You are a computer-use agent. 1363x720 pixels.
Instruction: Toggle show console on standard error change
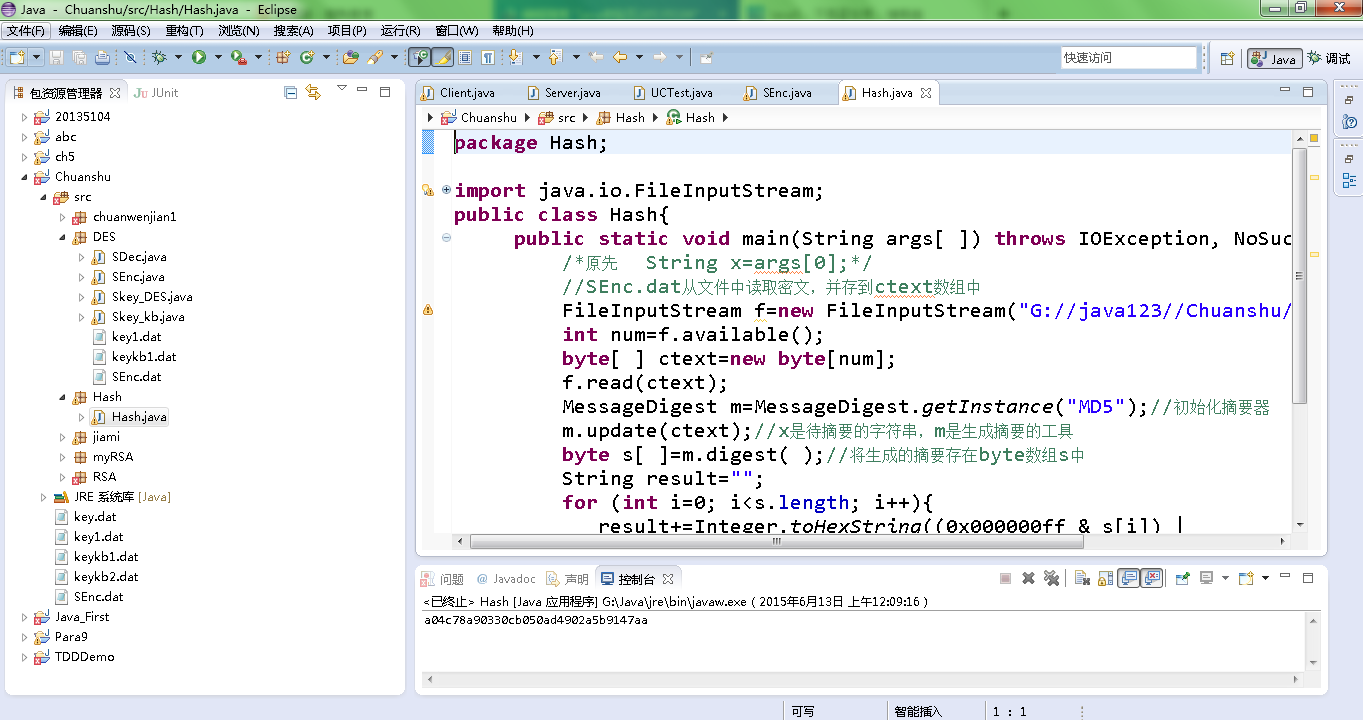1152,578
